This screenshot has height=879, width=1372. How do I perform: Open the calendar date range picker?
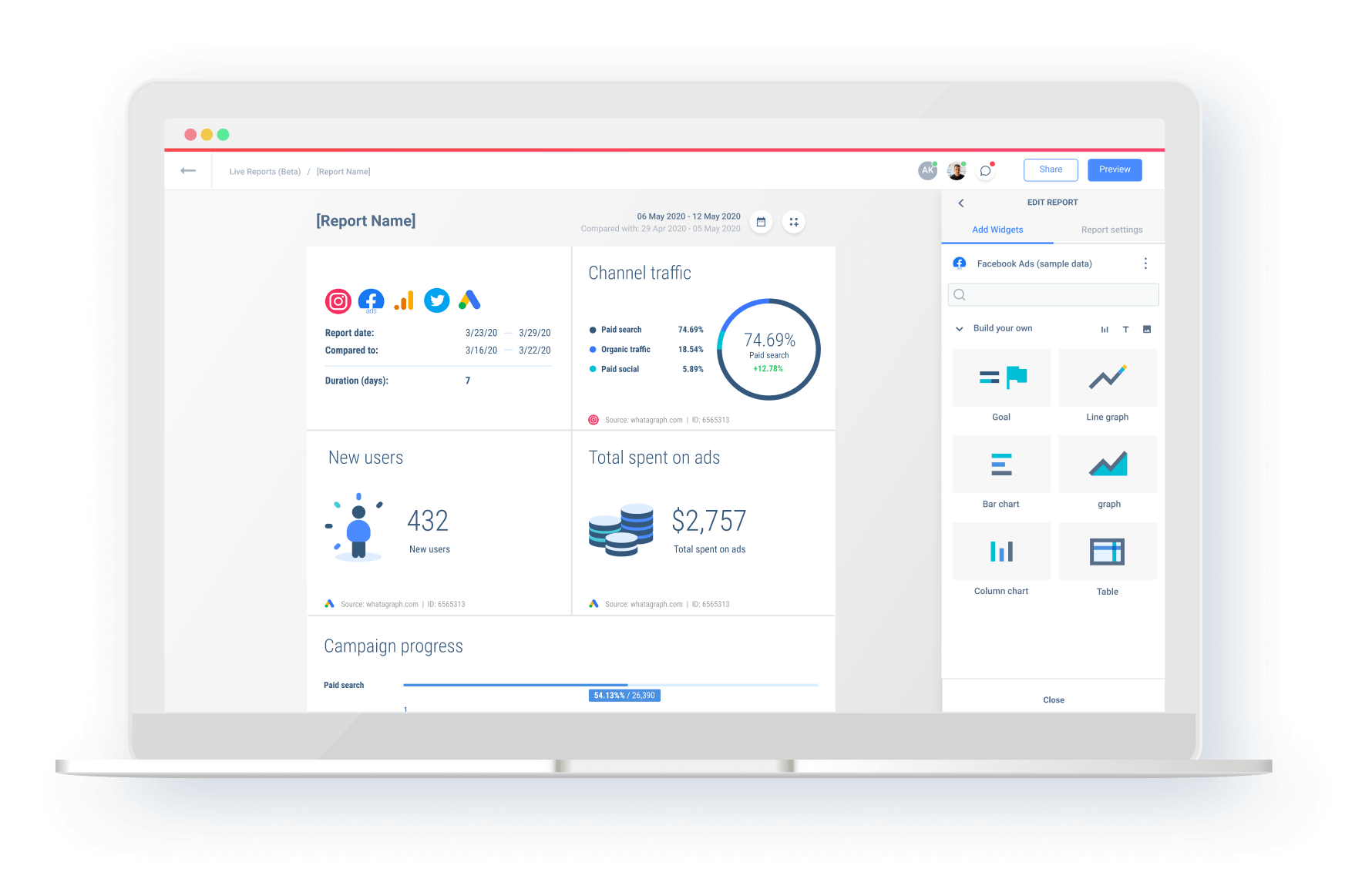coord(761,222)
